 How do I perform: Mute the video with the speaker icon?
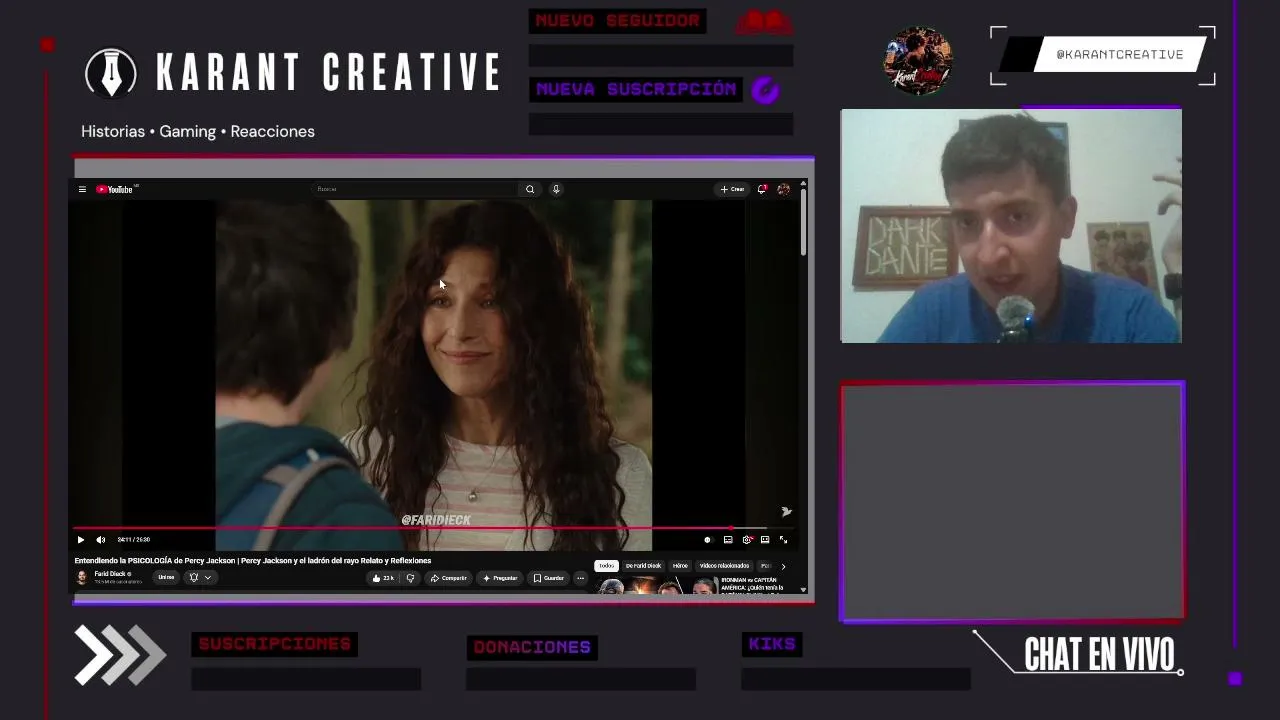click(x=100, y=540)
